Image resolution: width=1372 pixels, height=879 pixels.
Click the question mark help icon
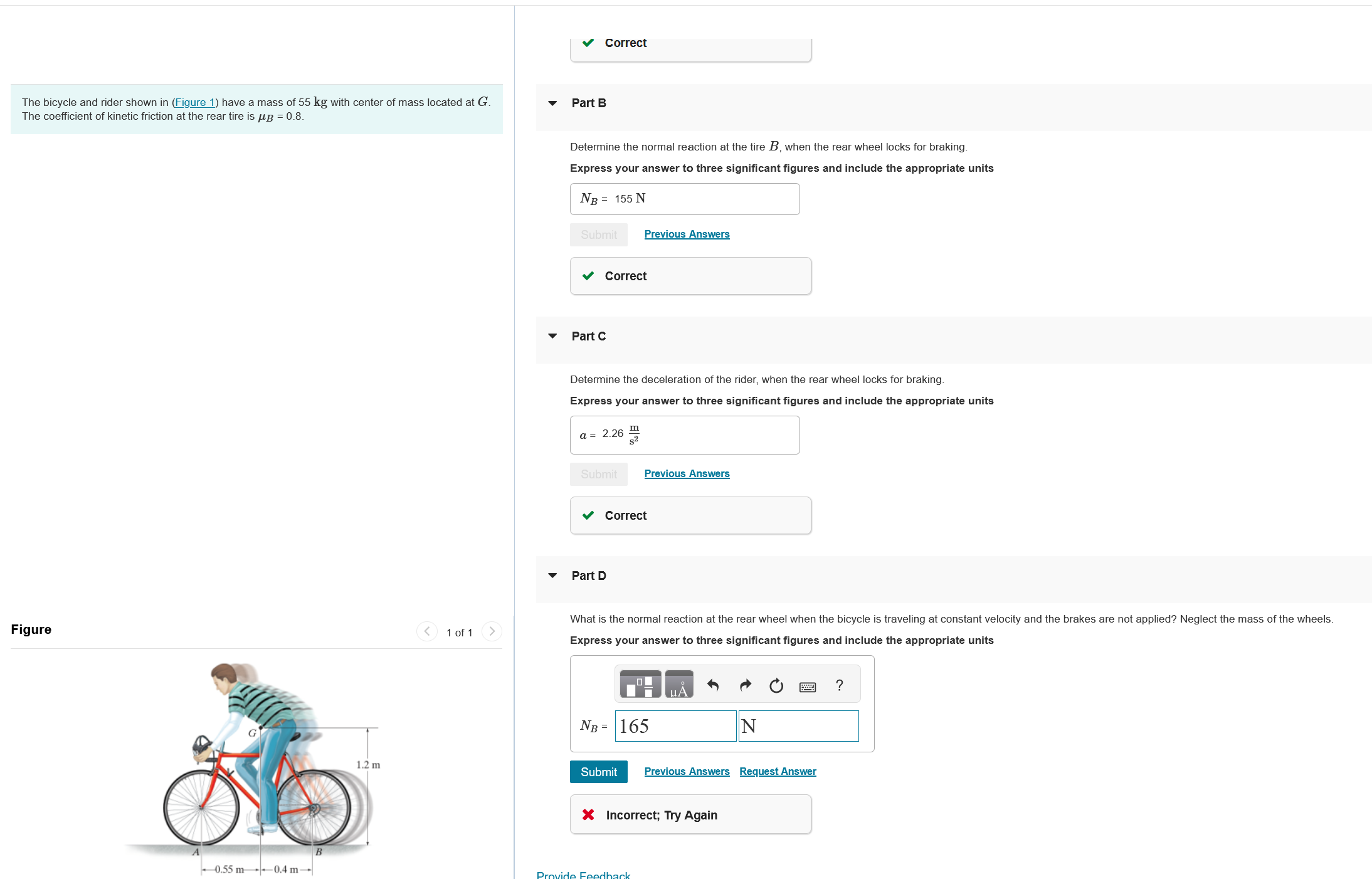(x=839, y=685)
